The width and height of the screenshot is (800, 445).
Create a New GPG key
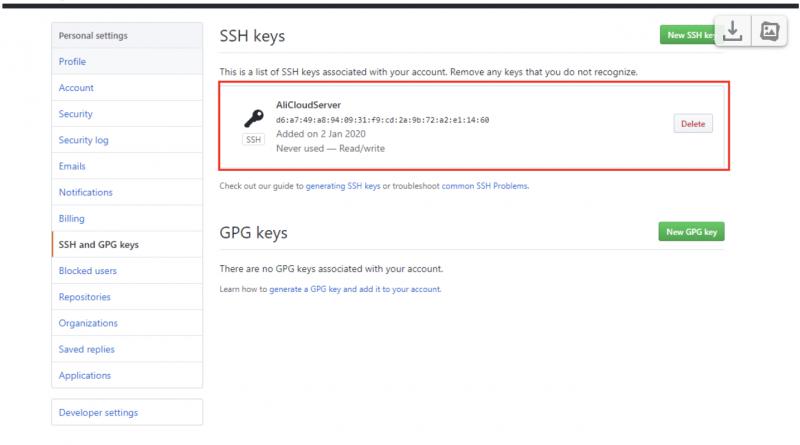(691, 232)
